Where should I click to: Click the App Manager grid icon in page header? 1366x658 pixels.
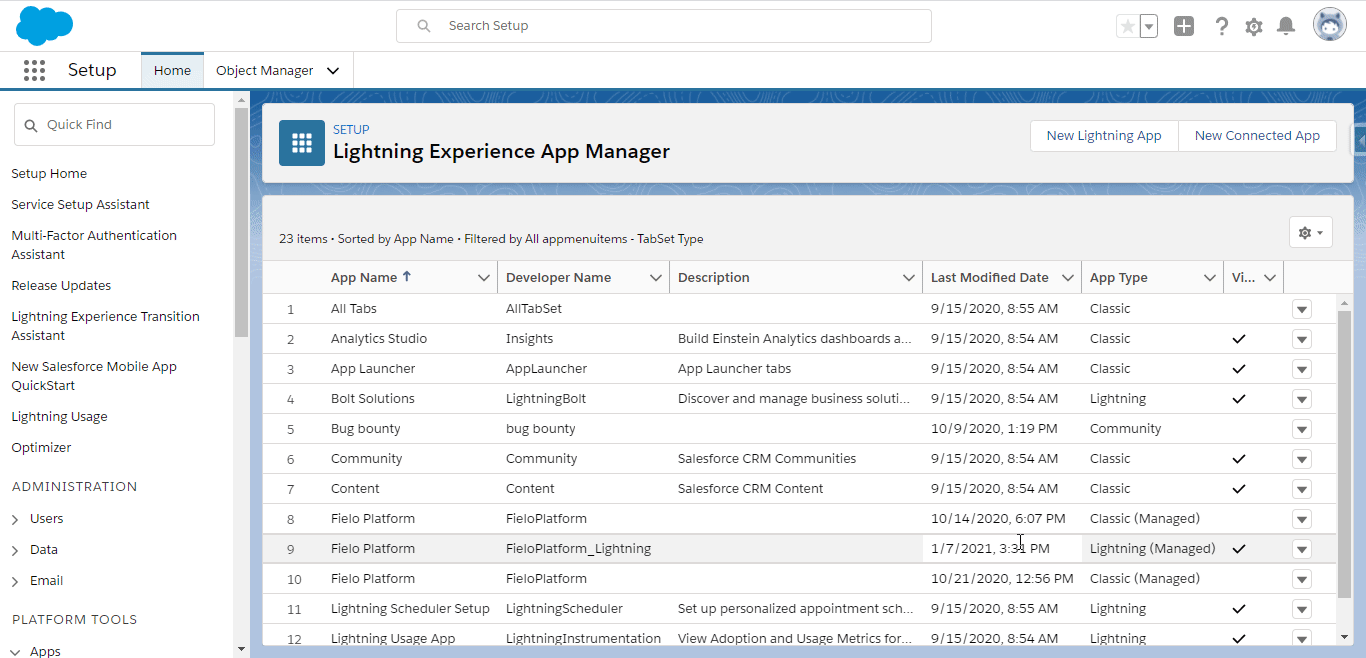coord(302,142)
